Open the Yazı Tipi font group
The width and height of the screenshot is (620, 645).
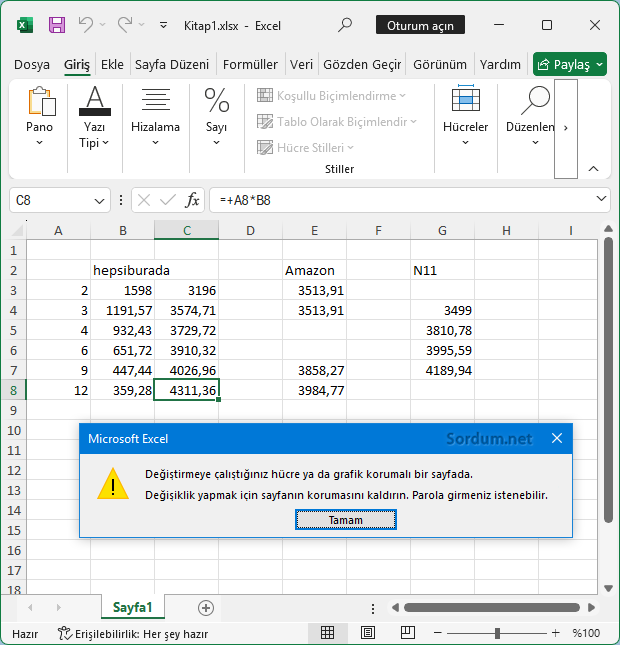pyautogui.click(x=95, y=116)
